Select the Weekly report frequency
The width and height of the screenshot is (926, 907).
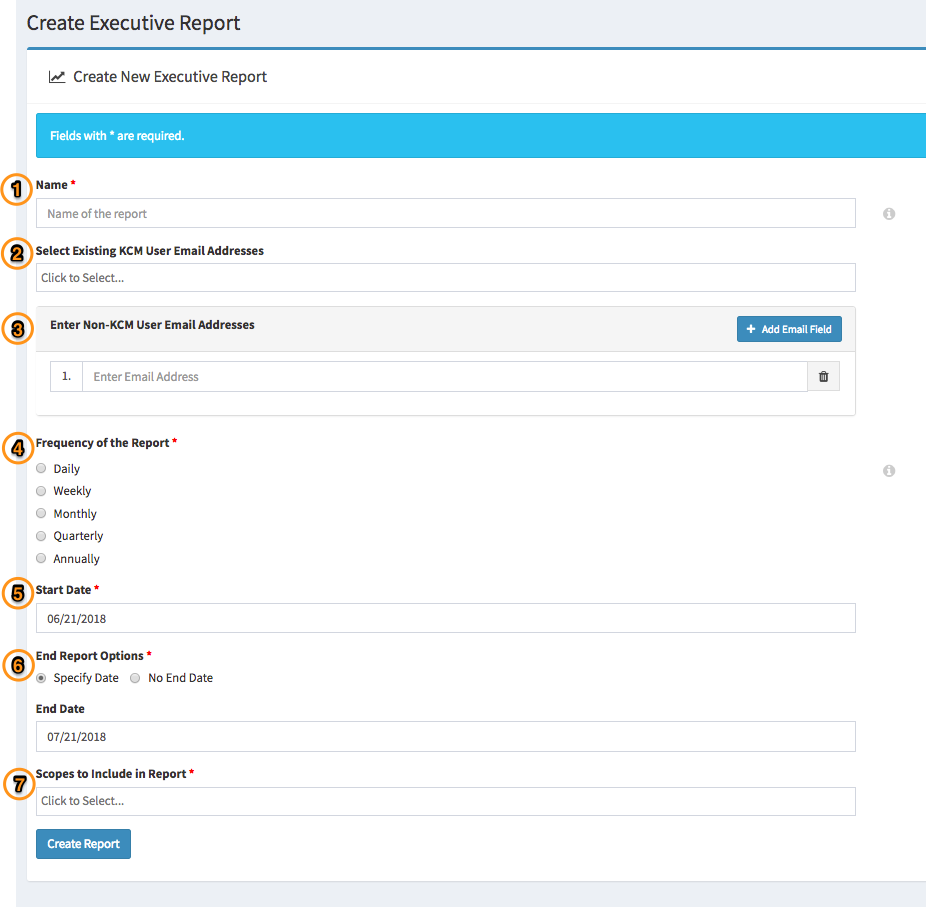[x=40, y=490]
